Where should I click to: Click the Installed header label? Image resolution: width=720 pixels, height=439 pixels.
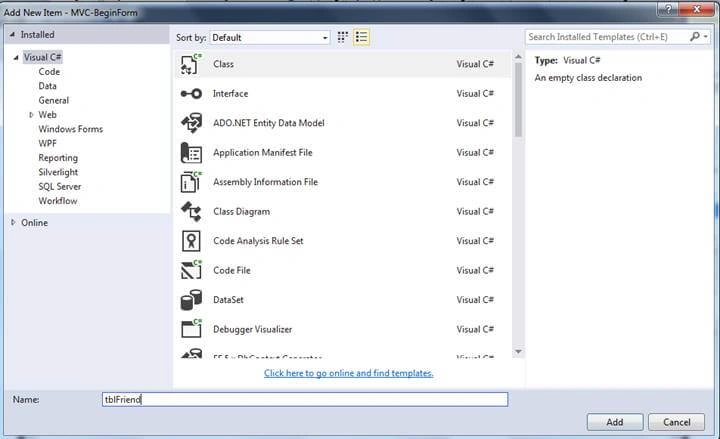click(37, 34)
